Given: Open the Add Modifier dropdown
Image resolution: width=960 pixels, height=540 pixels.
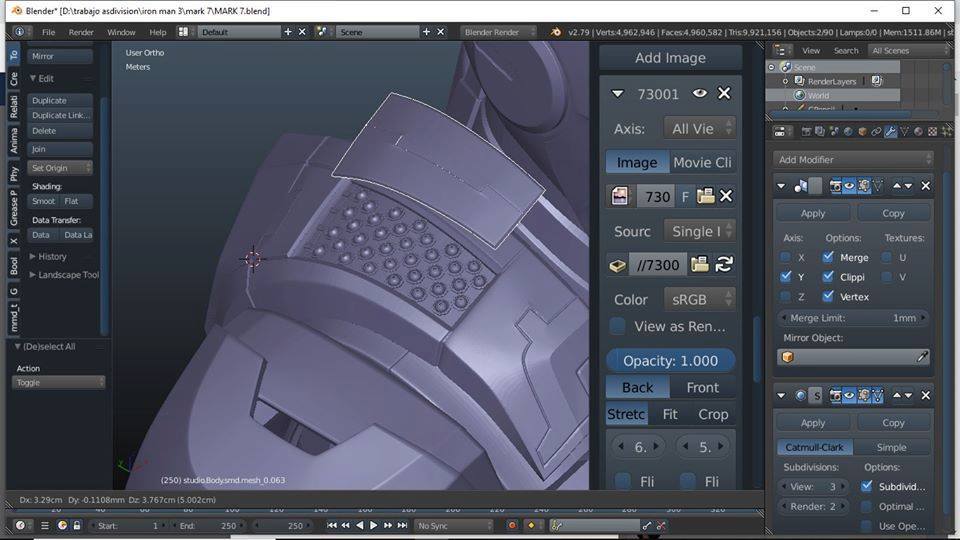Looking at the screenshot, I should point(853,160).
